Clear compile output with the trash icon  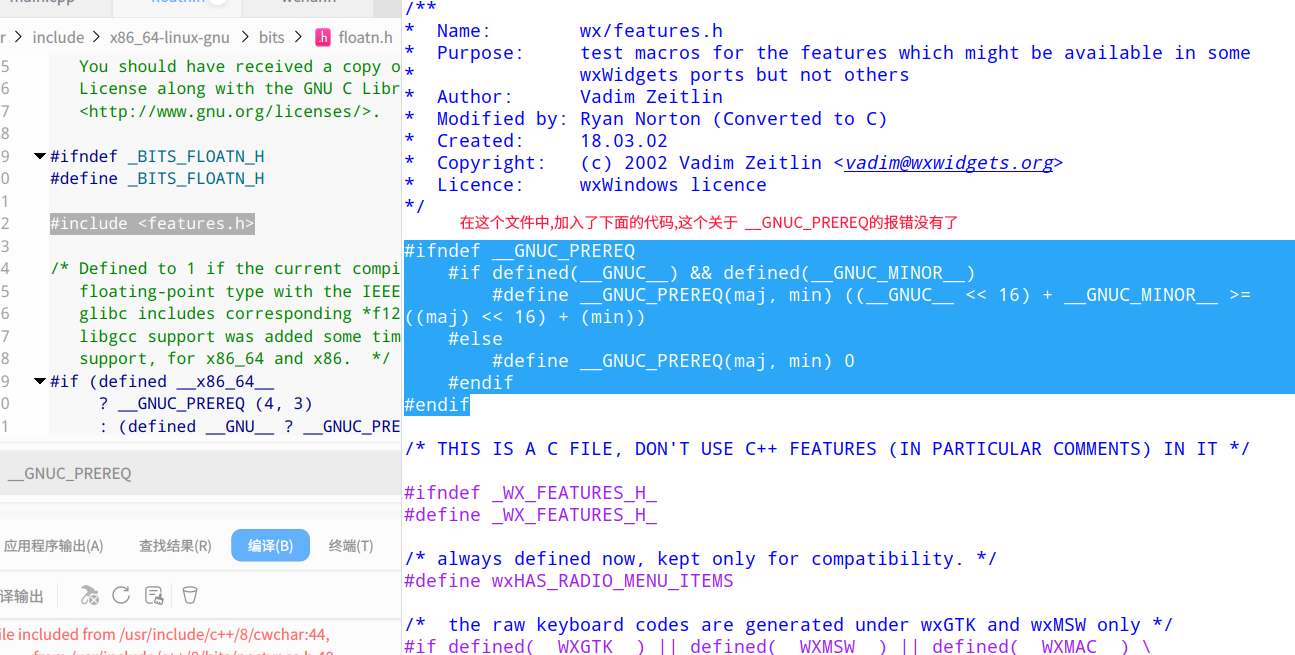coord(189,595)
